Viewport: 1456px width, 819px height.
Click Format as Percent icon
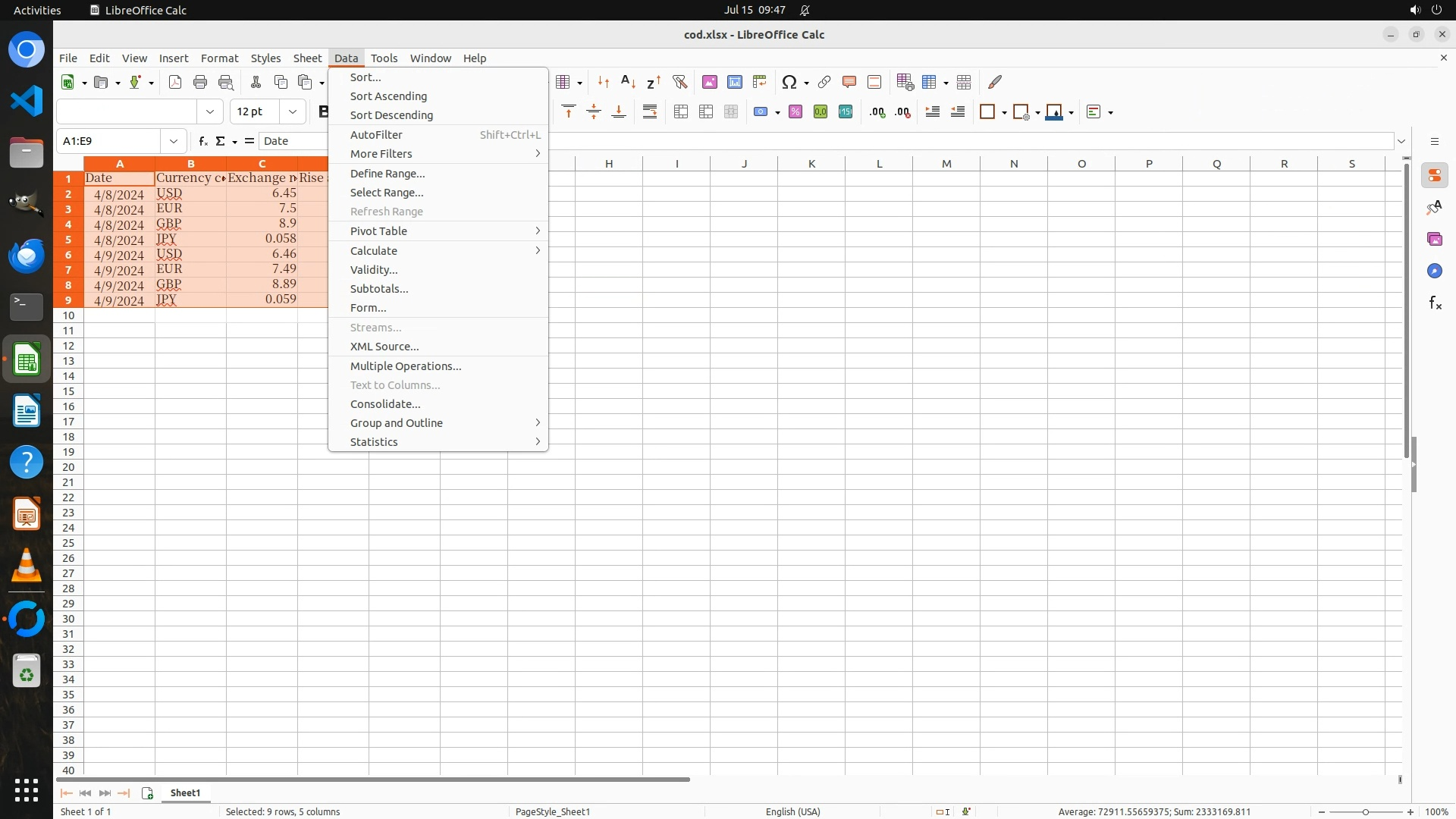[795, 112]
